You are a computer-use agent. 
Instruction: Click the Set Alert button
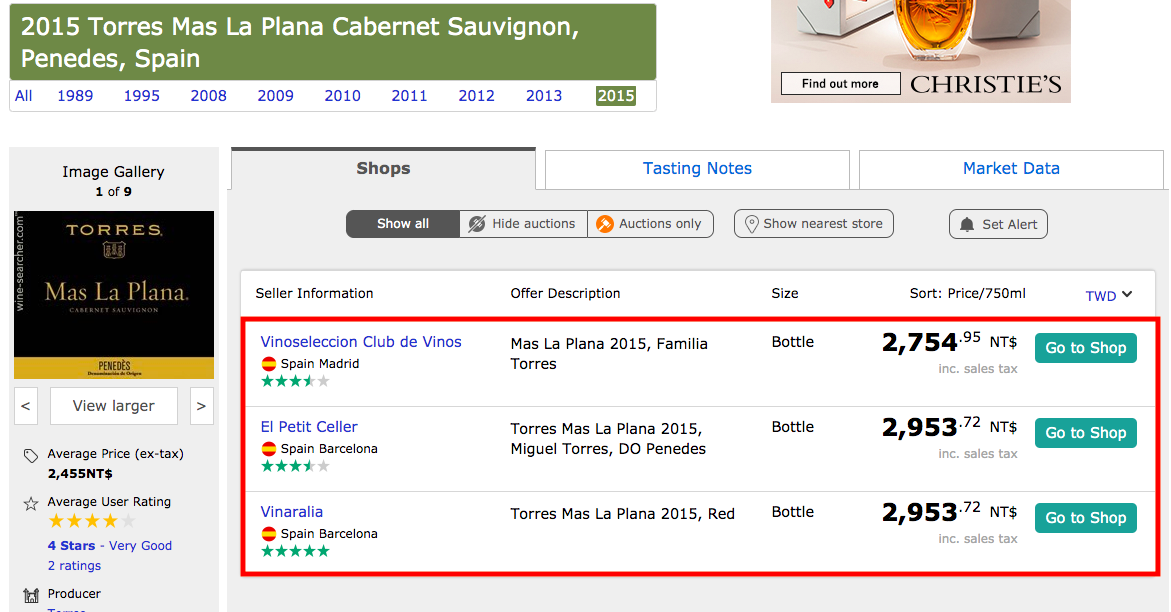(998, 225)
